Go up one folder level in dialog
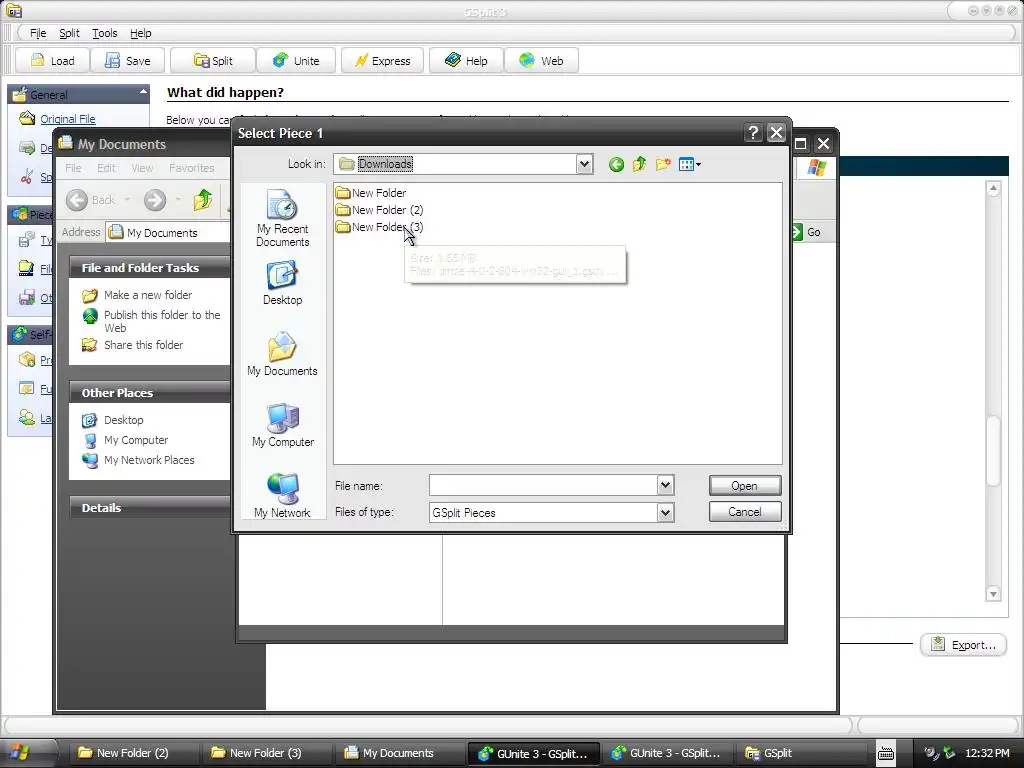The image size is (1024, 768). [639, 164]
